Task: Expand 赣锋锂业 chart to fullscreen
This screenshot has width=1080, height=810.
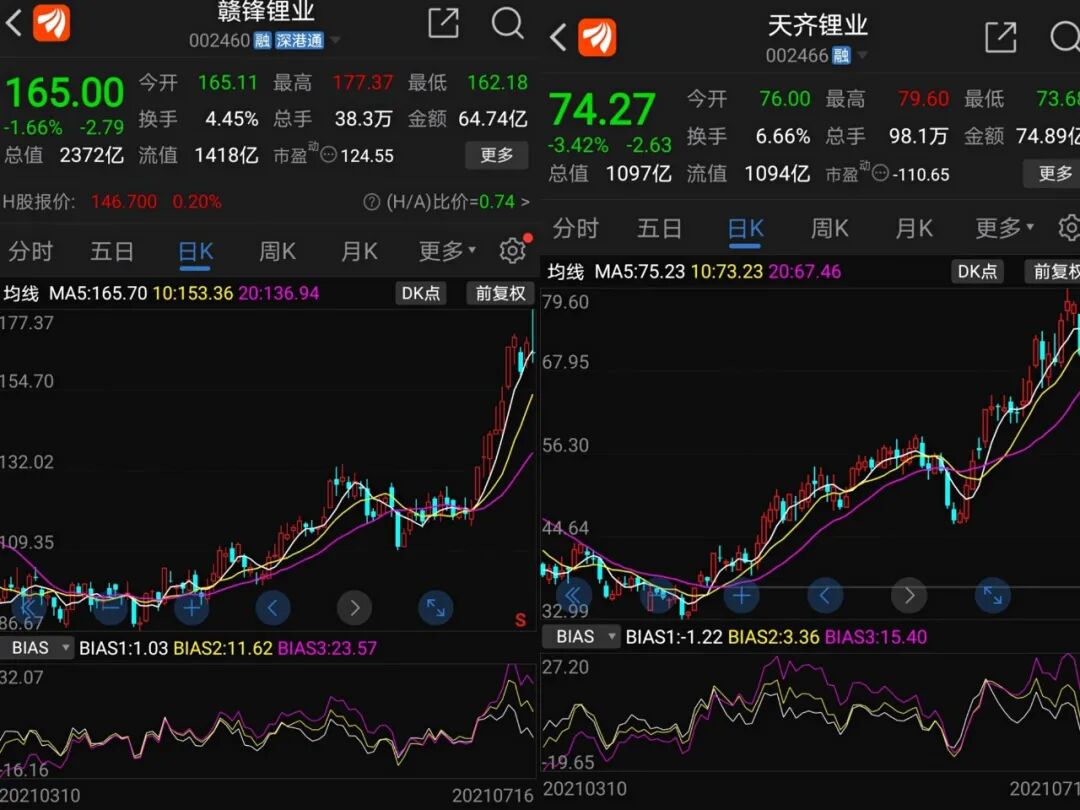Action: [x=435, y=608]
